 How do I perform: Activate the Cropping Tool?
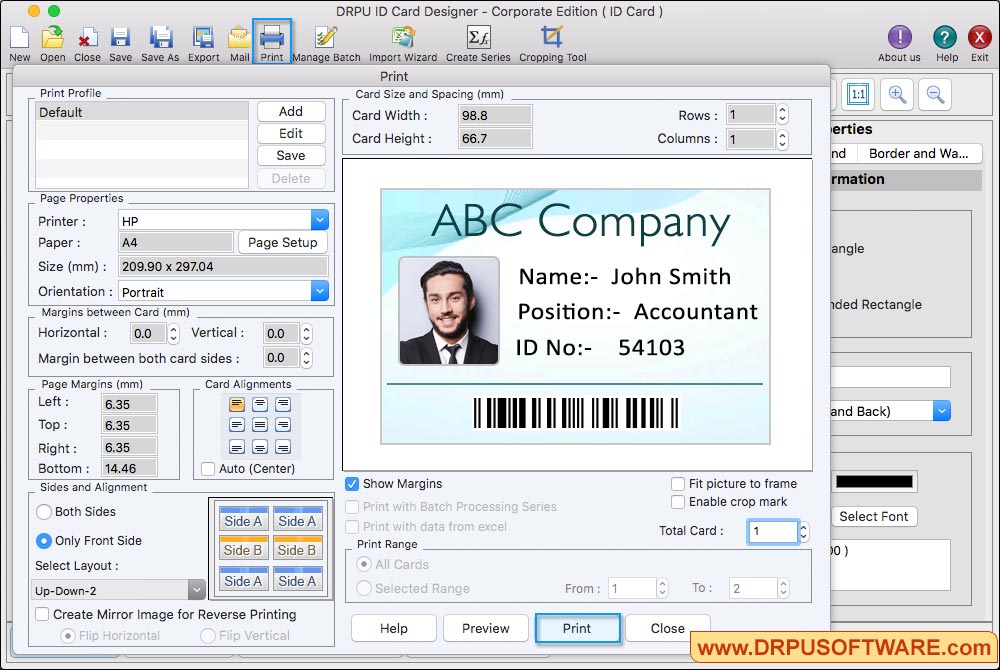552,38
